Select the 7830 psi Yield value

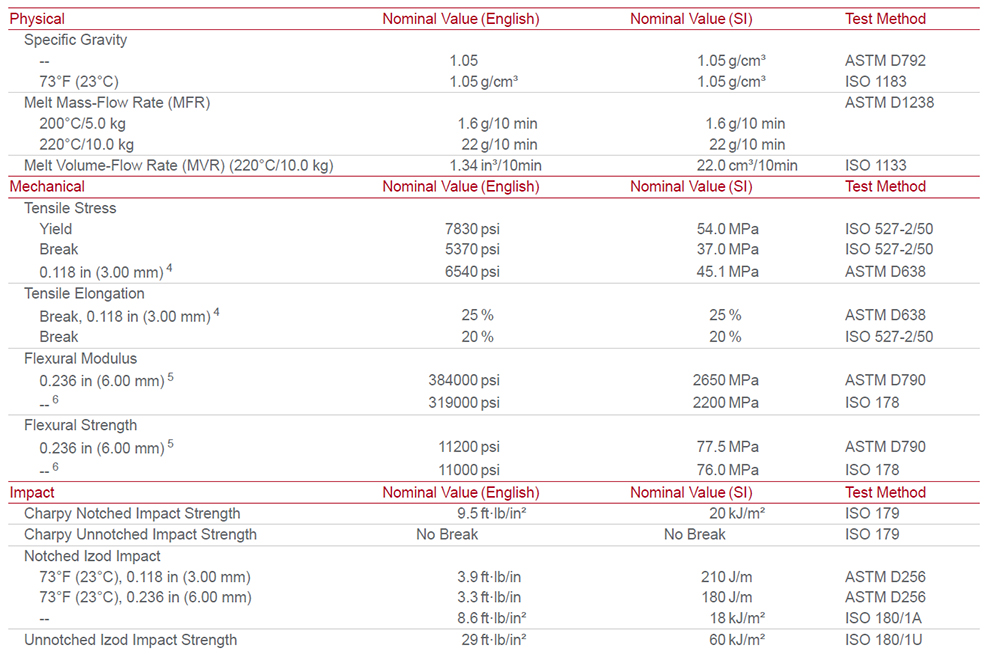click(x=472, y=229)
